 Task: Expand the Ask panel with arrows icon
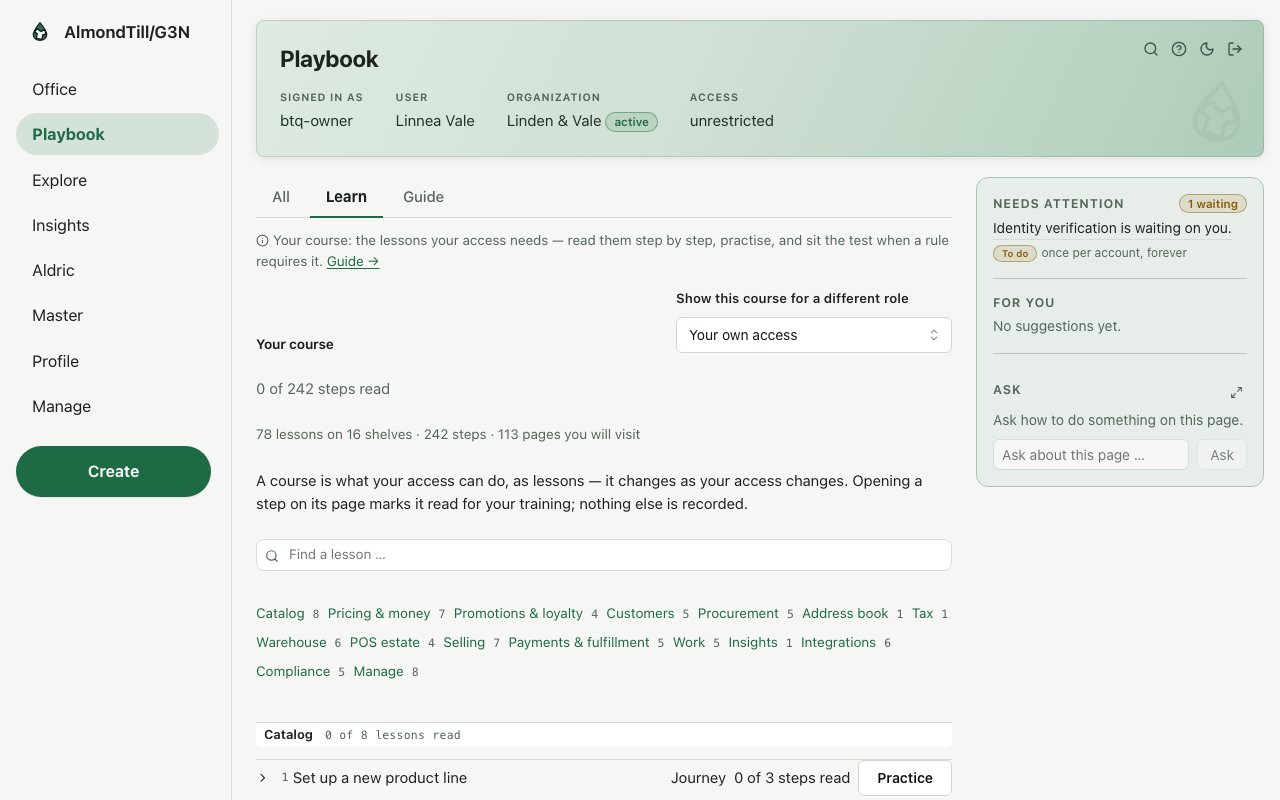1236,392
